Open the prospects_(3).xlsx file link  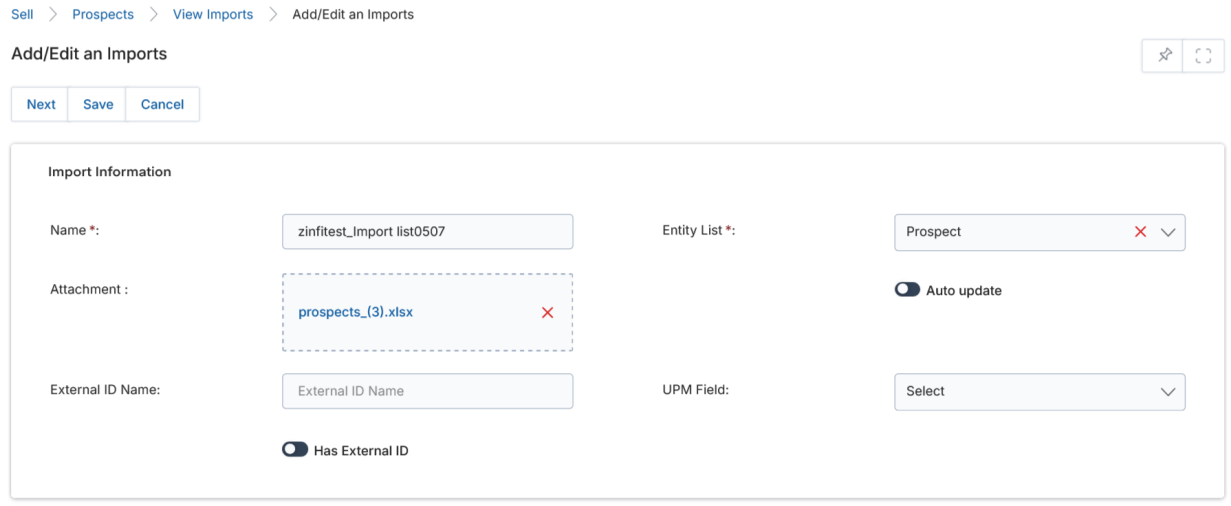tap(356, 312)
